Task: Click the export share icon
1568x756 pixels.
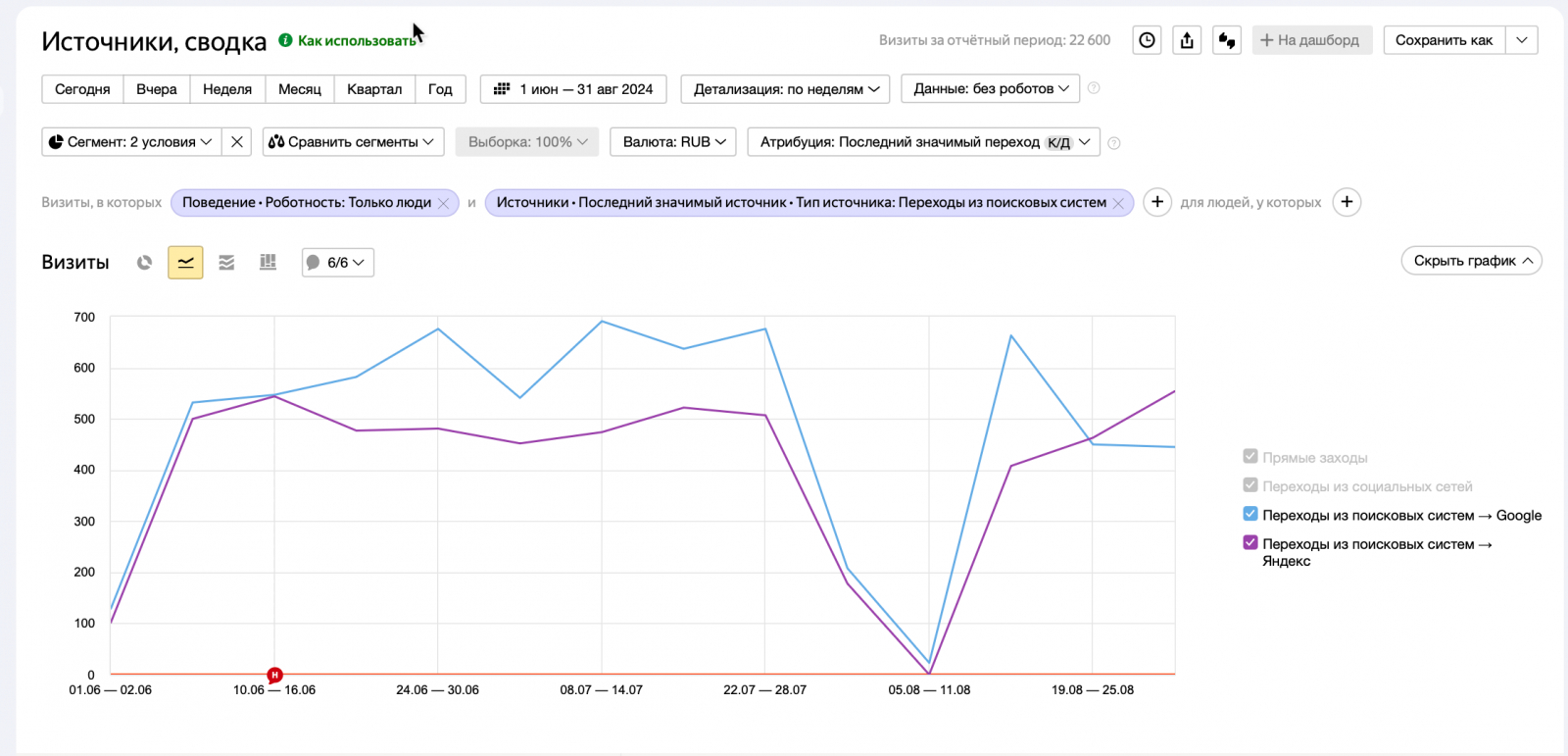Action: 1187,40
